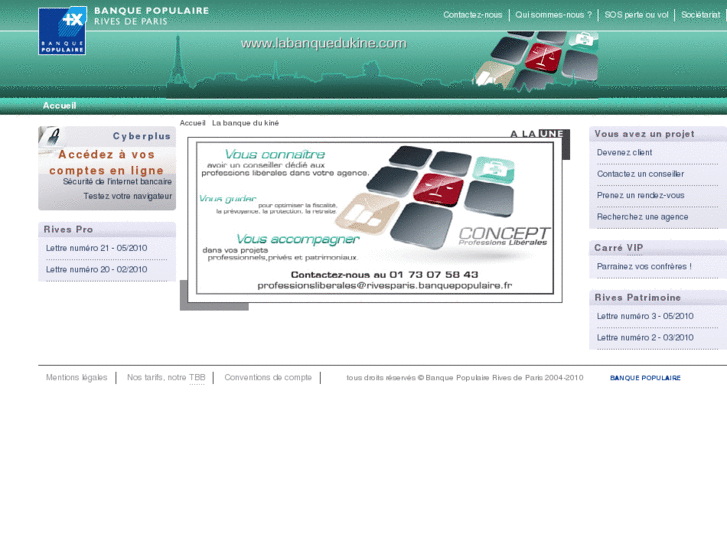This screenshot has width=727, height=545.
Task: Open Lettre numéro 2 - 03/2010
Action: pyautogui.click(x=645, y=337)
